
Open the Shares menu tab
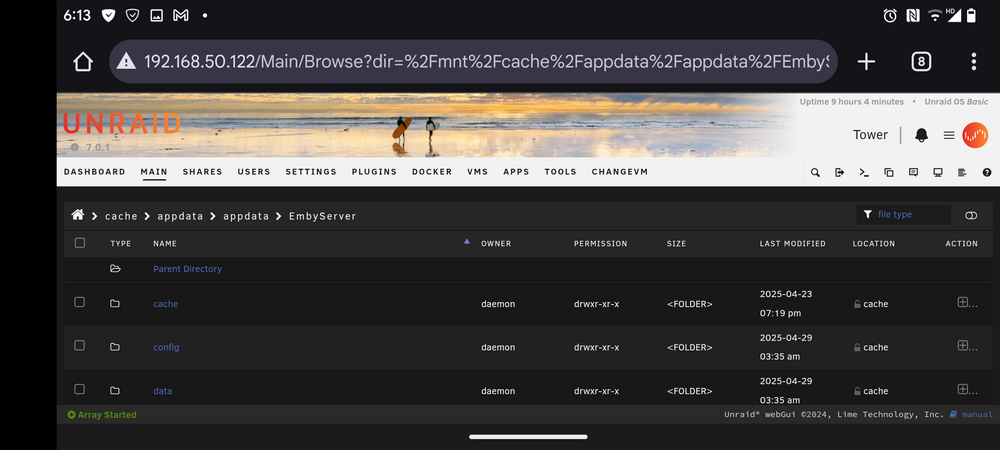[202, 172]
